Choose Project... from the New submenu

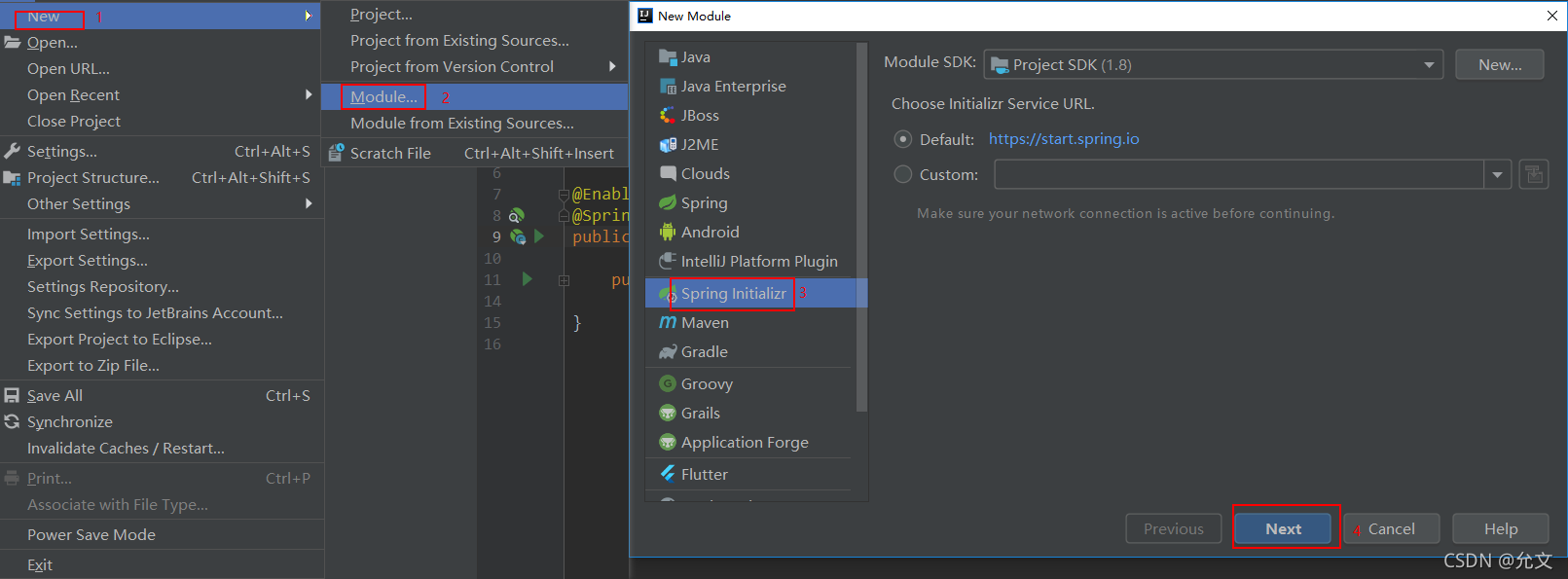coord(475,15)
